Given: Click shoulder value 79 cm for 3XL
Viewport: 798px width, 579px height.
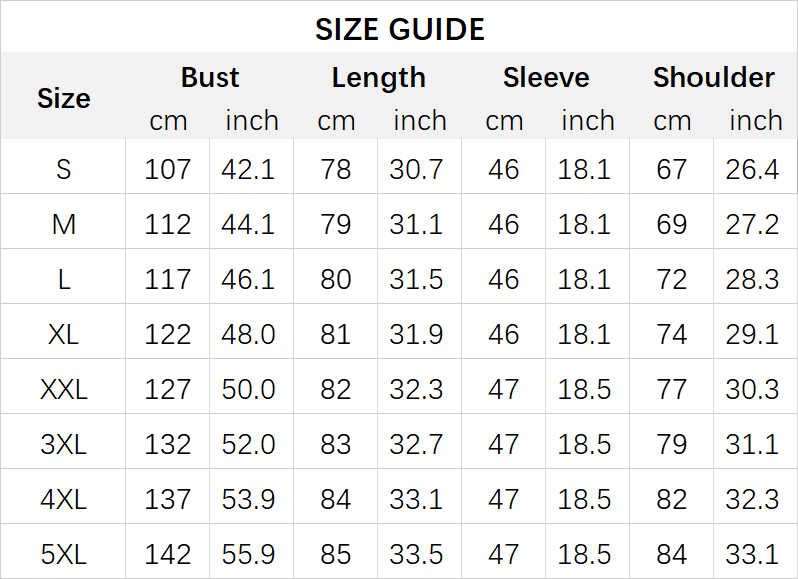Looking at the screenshot, I should click(x=672, y=443).
